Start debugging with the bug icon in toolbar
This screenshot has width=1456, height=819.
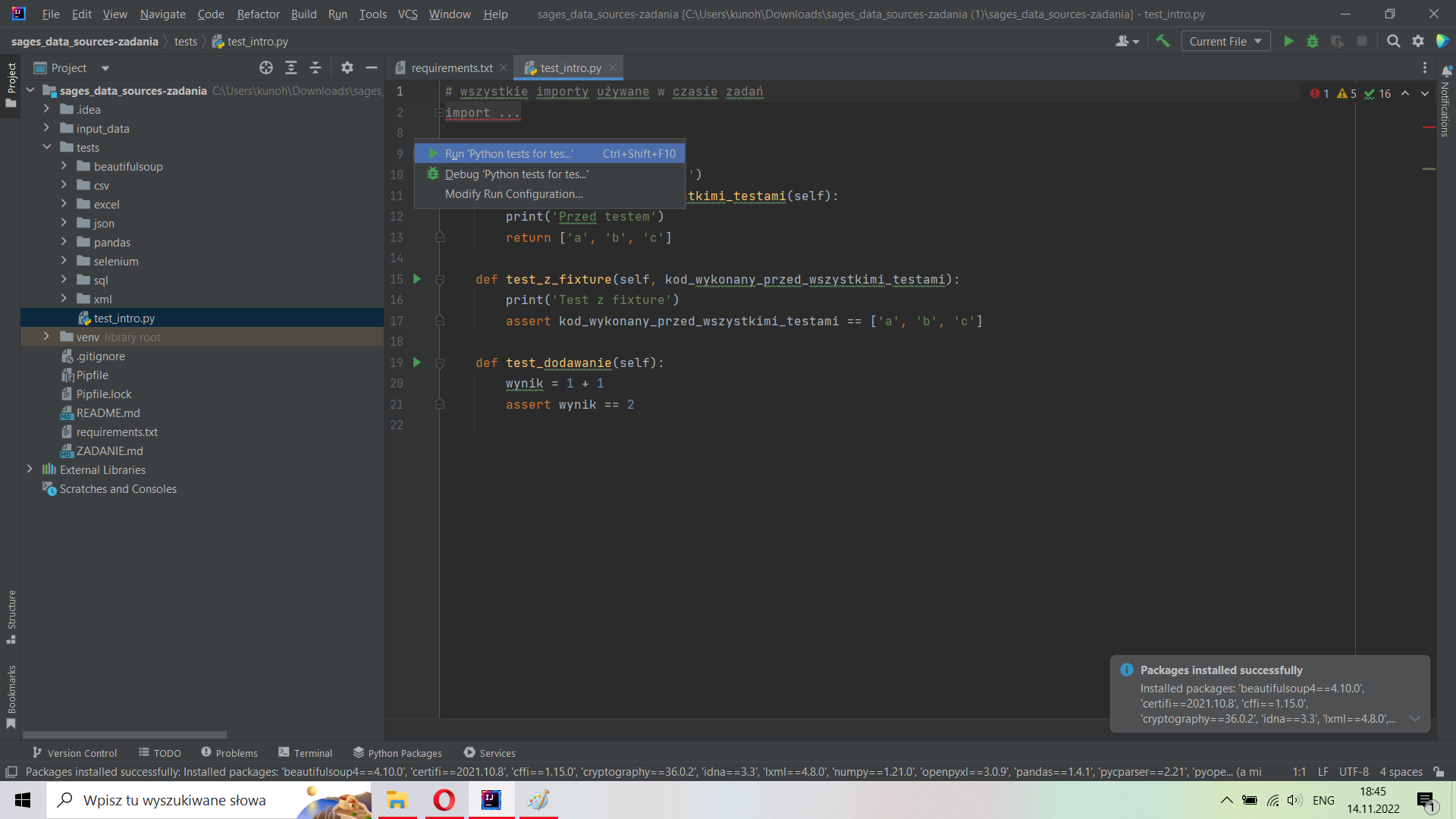point(1313,41)
